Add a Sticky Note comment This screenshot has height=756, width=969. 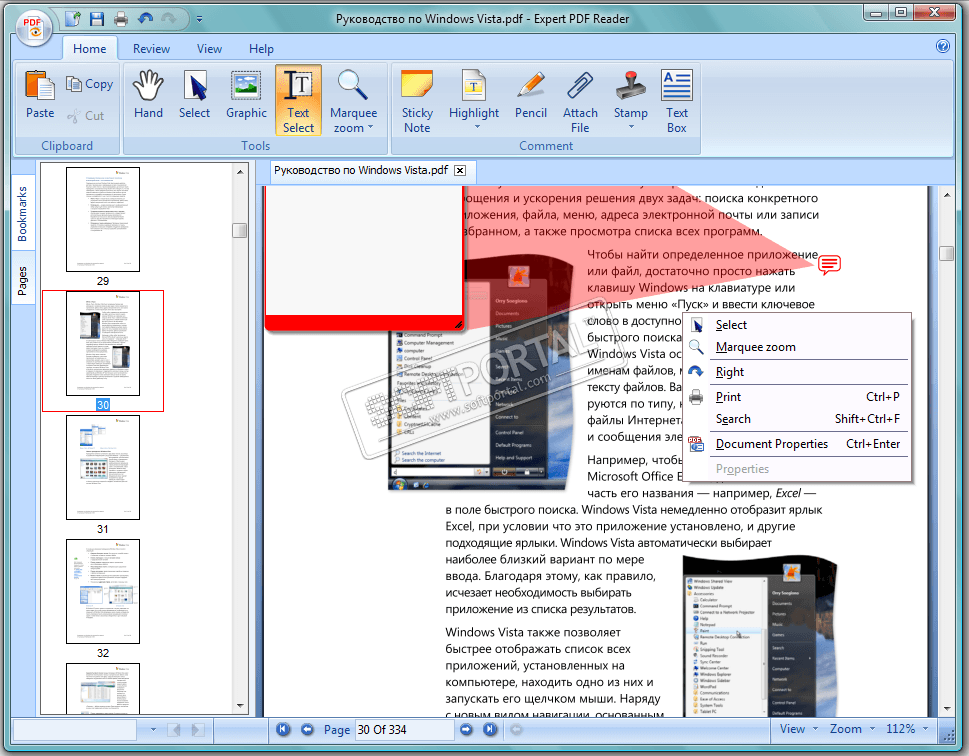point(417,101)
